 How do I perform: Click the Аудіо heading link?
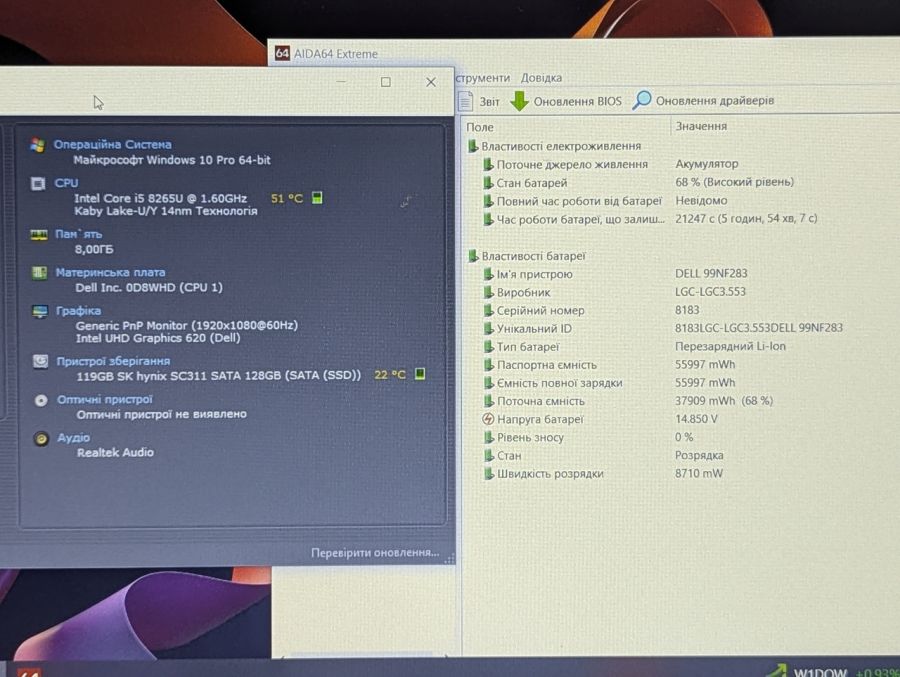pyautogui.click(x=73, y=438)
